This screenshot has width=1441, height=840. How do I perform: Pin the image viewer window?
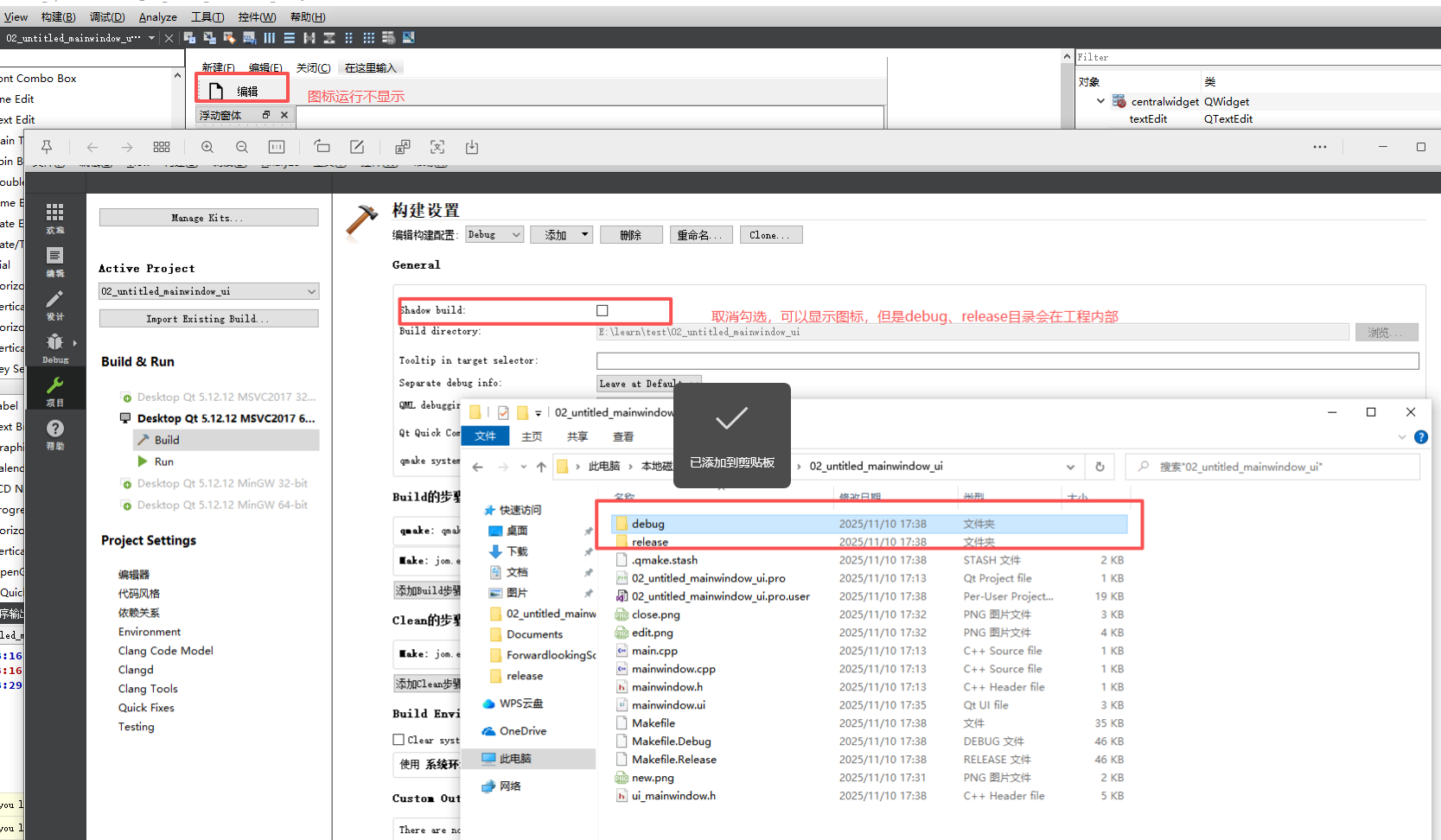(47, 147)
